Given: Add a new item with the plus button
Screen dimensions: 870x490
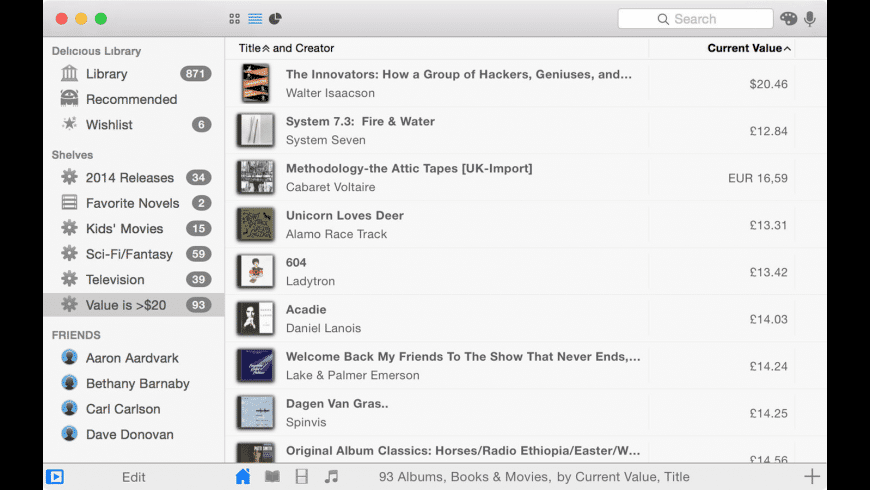Looking at the screenshot, I should coord(812,476).
